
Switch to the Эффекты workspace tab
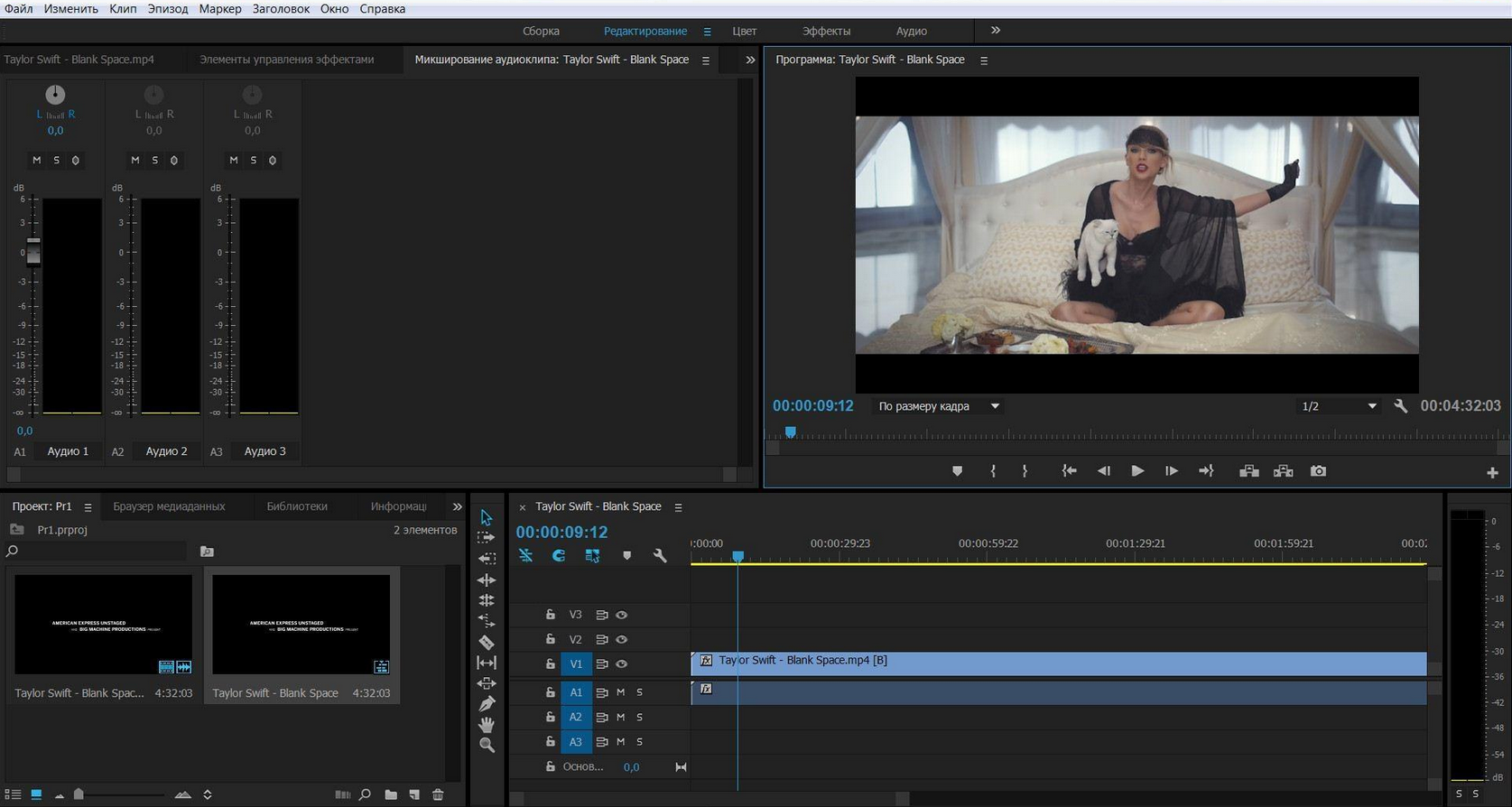(x=826, y=31)
